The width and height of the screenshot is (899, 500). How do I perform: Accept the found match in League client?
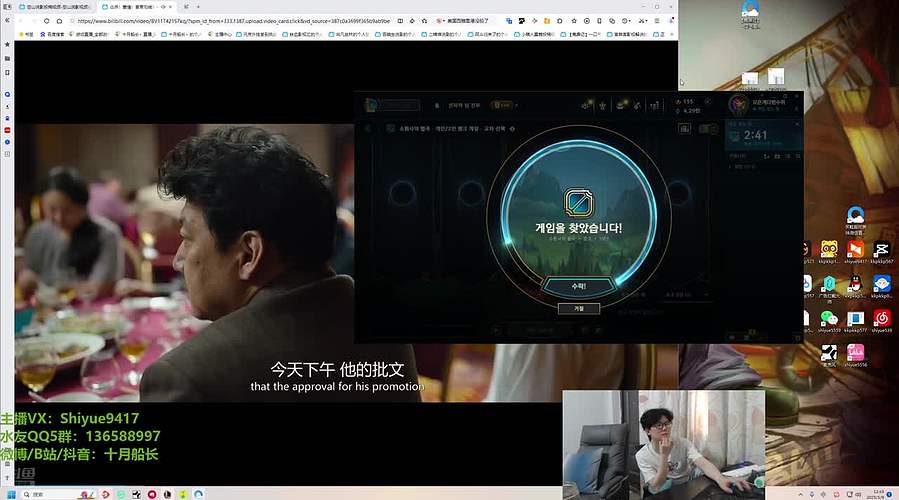[x=579, y=286]
